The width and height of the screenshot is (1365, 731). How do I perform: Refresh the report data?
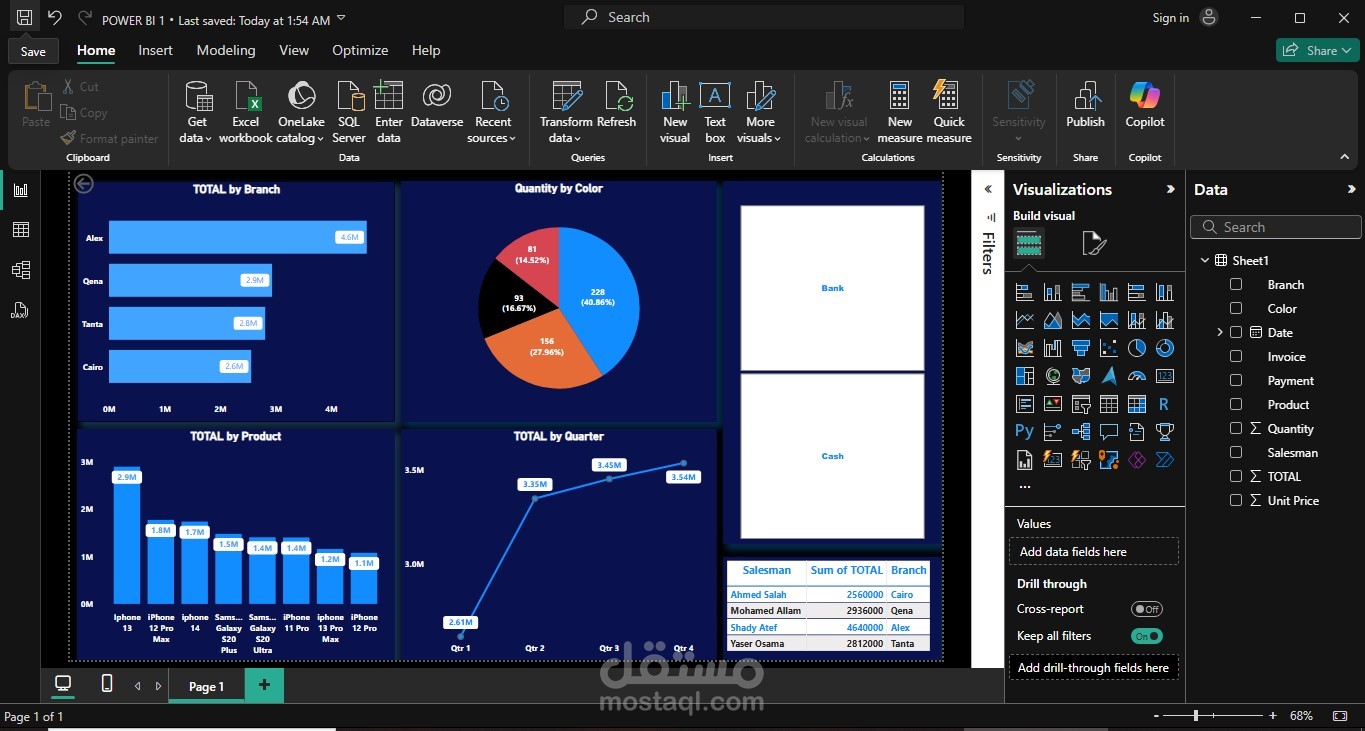click(x=616, y=105)
